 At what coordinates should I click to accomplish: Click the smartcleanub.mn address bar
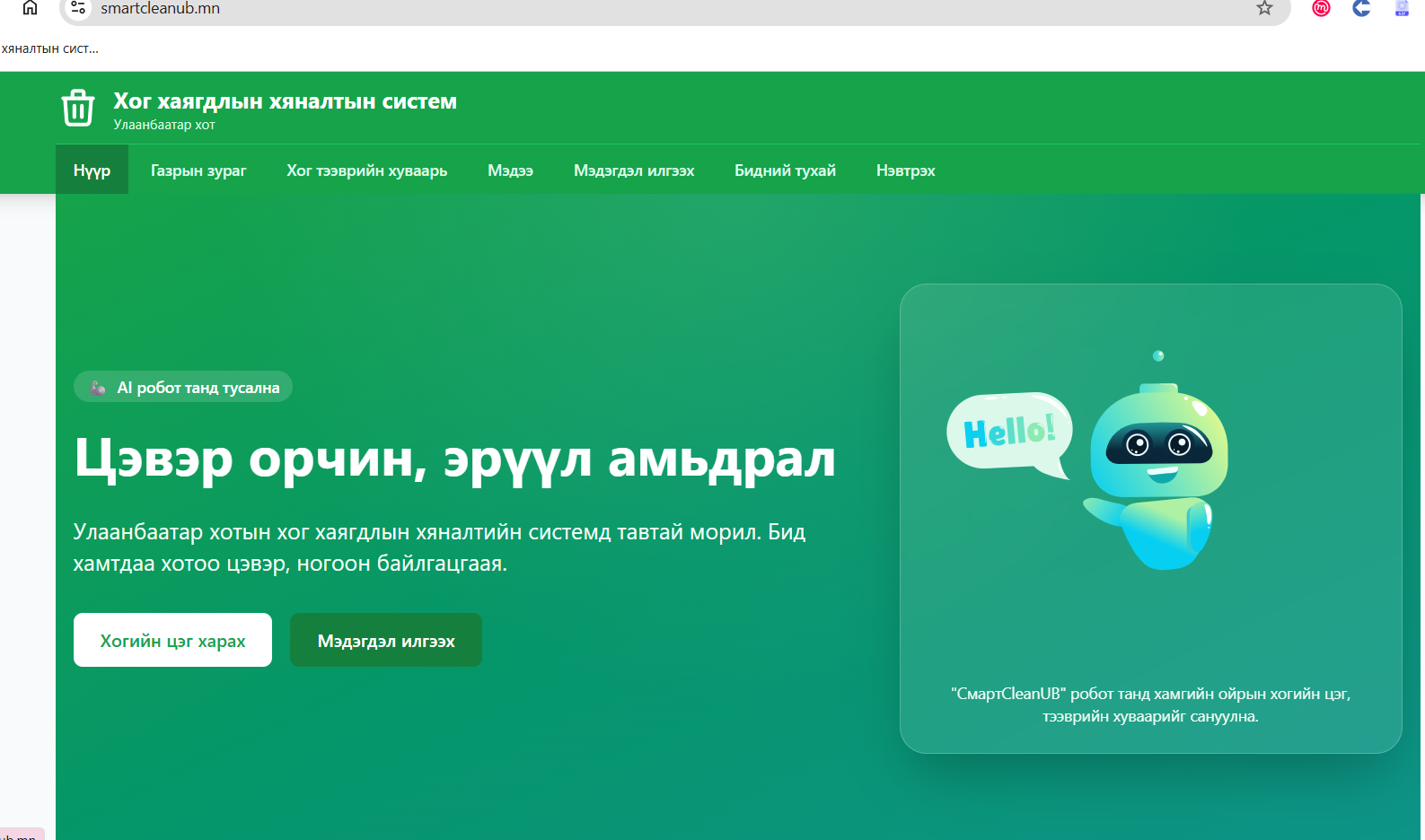tap(673, 8)
